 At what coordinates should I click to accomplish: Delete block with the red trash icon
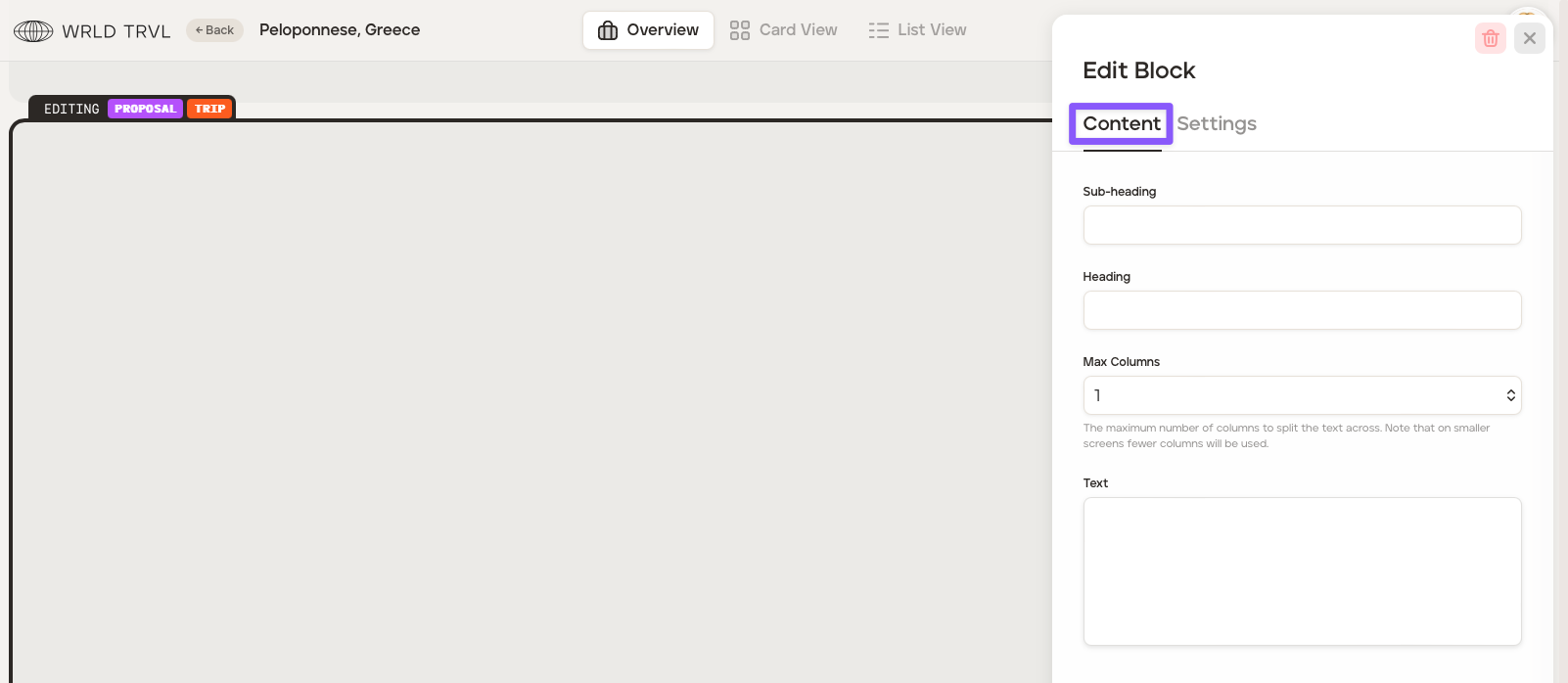click(x=1490, y=38)
